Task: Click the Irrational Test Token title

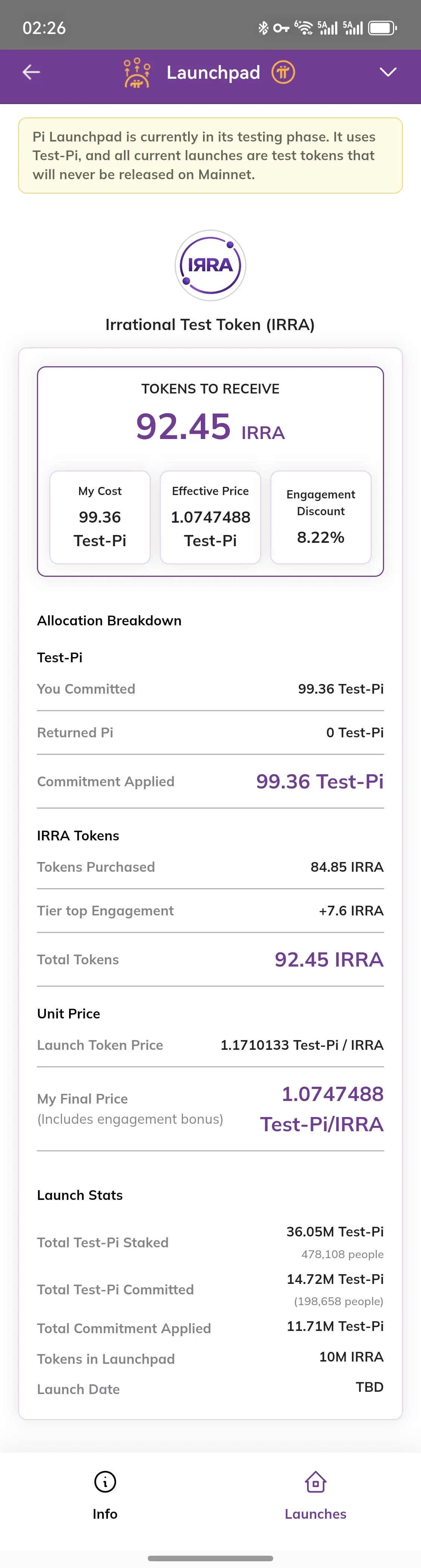Action: (x=210, y=324)
